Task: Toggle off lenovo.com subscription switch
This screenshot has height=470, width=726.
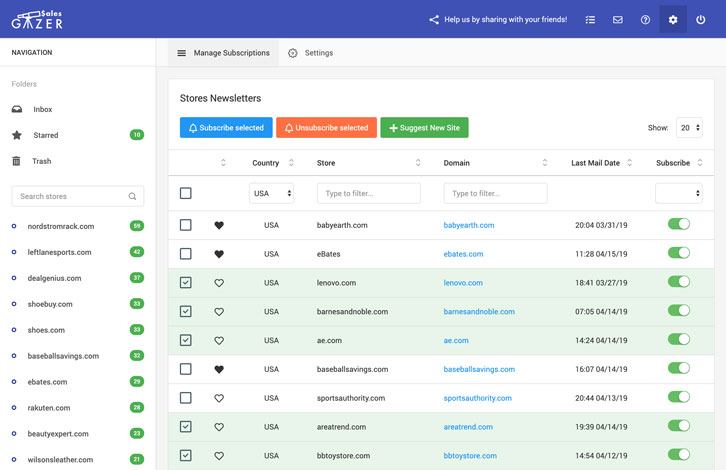Action: [679, 282]
